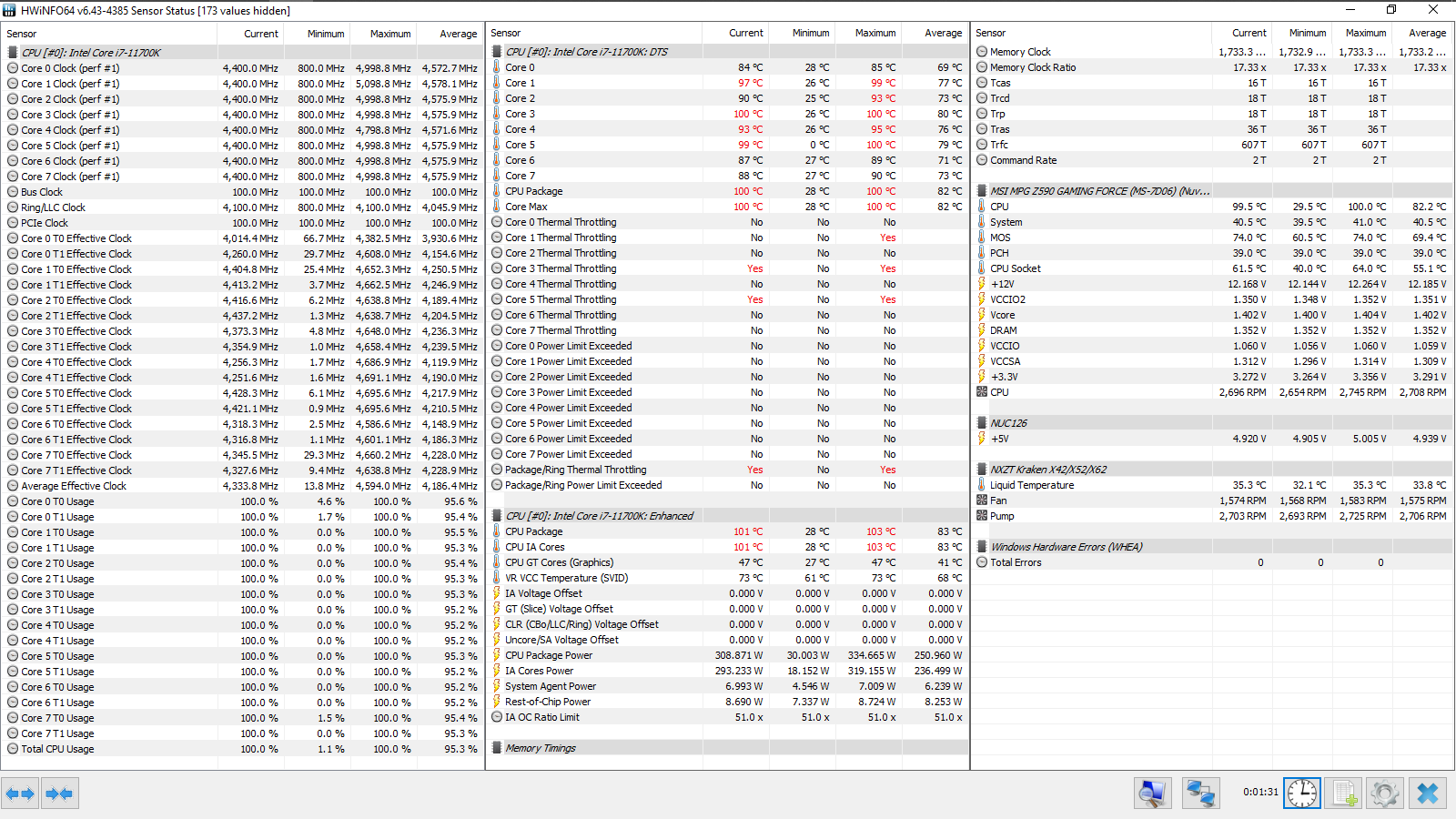Select the Average Effective Clock row
The image size is (1456, 819).
[x=242, y=486]
